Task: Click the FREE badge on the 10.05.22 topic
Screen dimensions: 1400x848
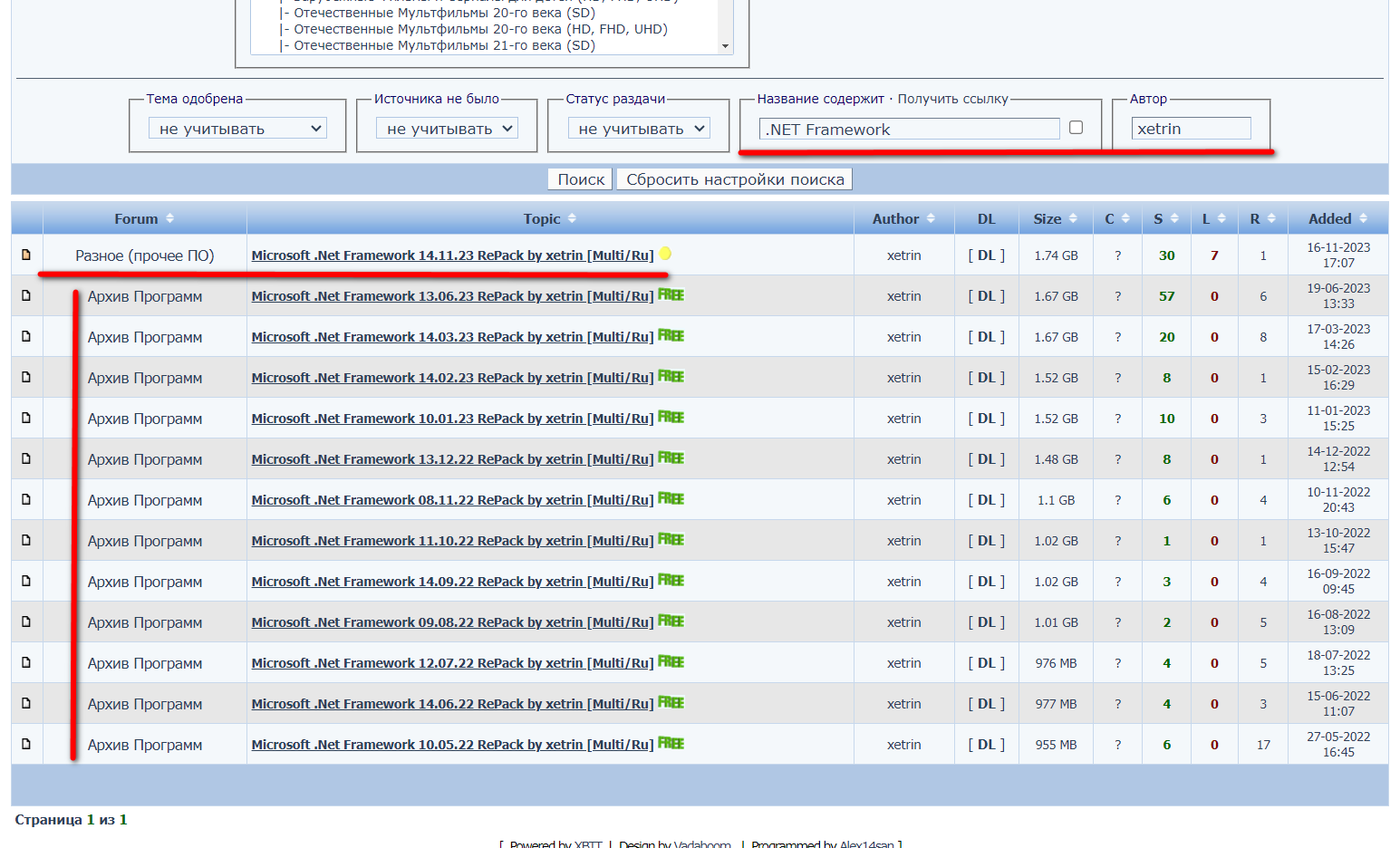Action: pyautogui.click(x=671, y=743)
